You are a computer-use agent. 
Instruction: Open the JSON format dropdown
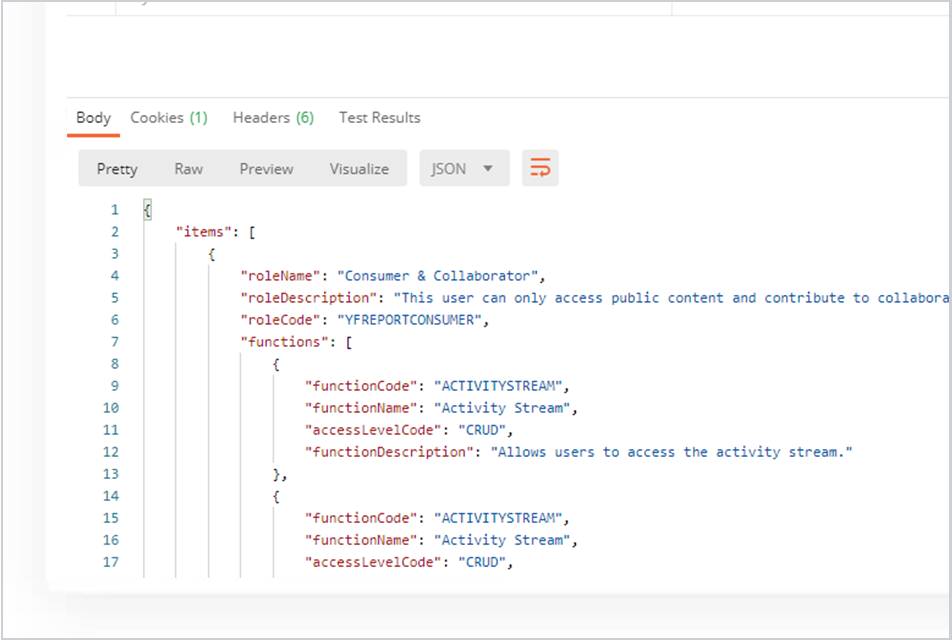tap(464, 169)
